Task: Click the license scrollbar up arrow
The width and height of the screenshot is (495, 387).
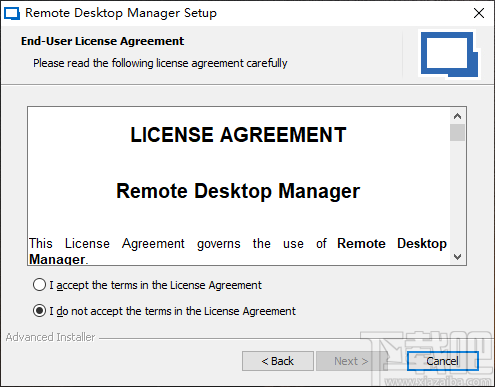Action: (x=458, y=116)
